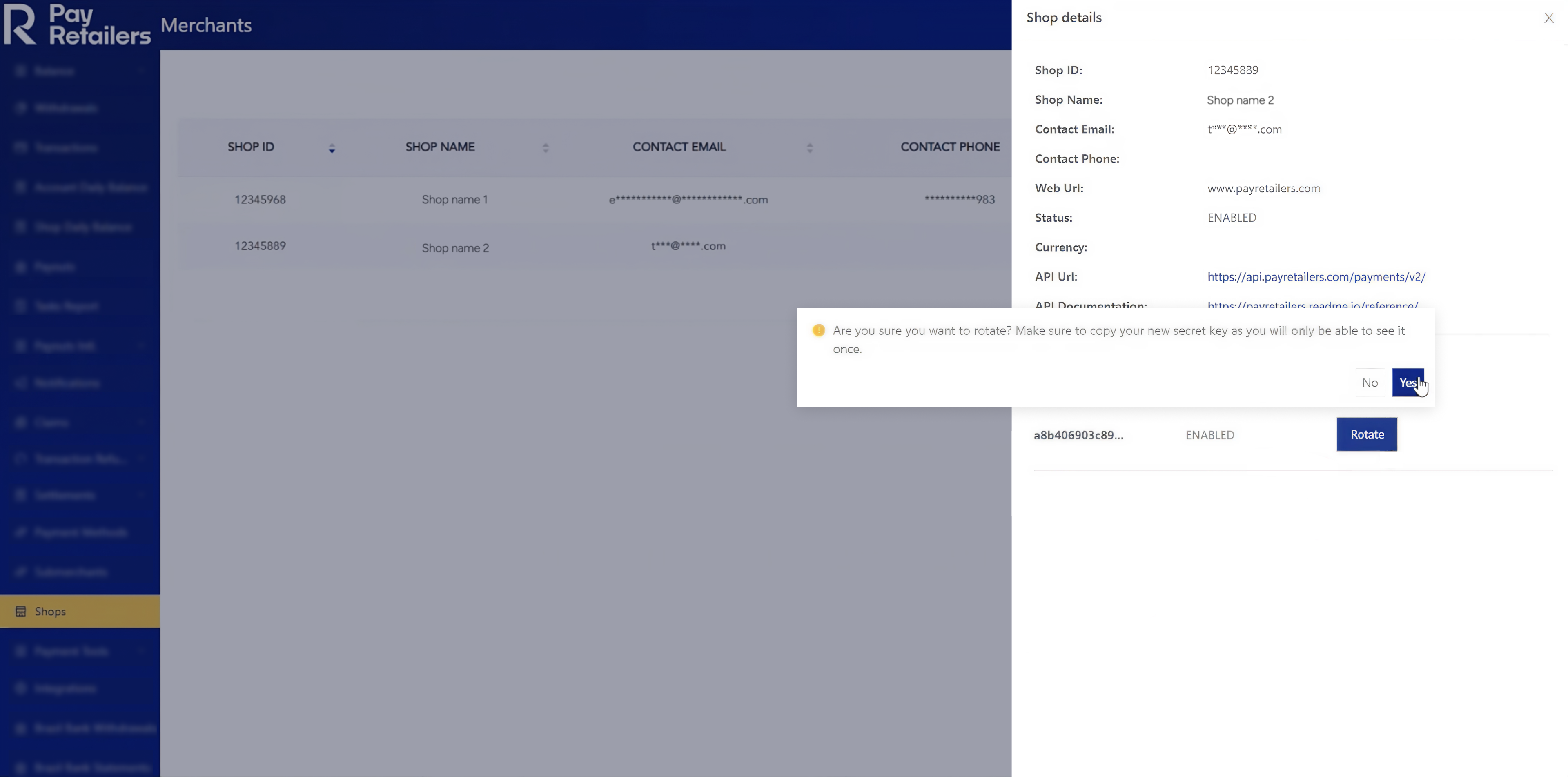Click the orange warning icon in the dialog
Screen dimensions: 1568x777
coord(818,330)
